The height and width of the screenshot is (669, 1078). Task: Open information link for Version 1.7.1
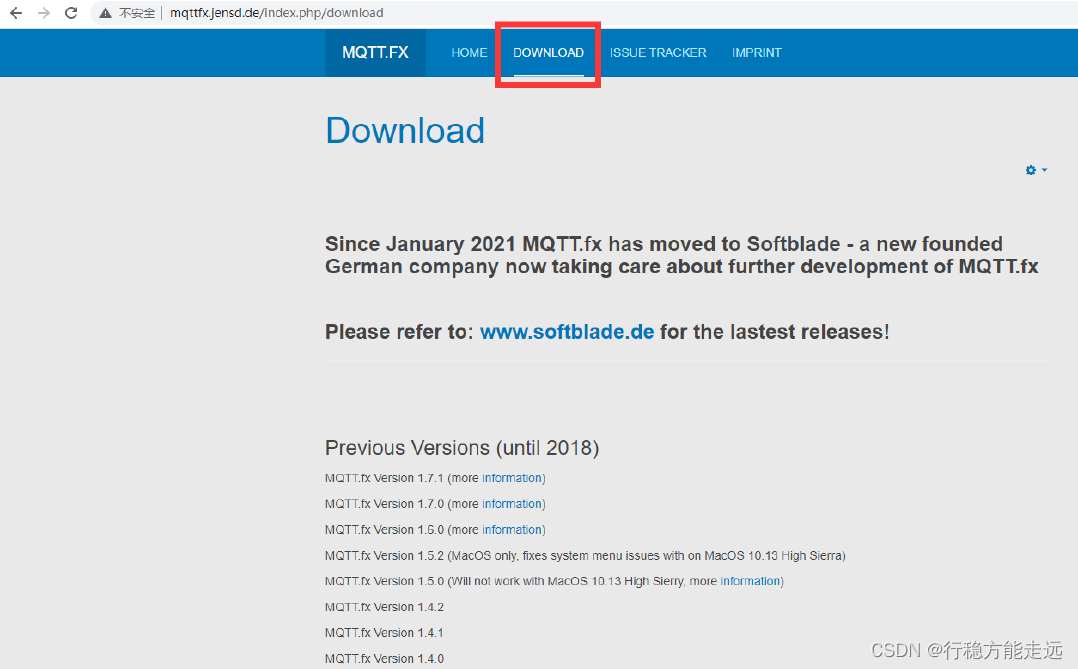[512, 478]
